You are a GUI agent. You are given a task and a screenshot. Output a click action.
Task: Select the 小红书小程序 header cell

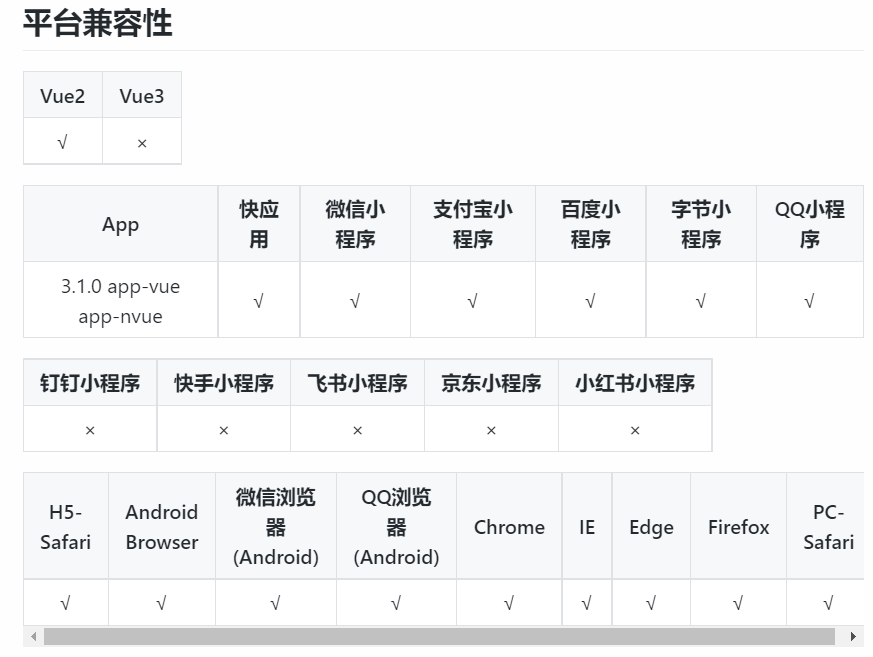coord(634,382)
